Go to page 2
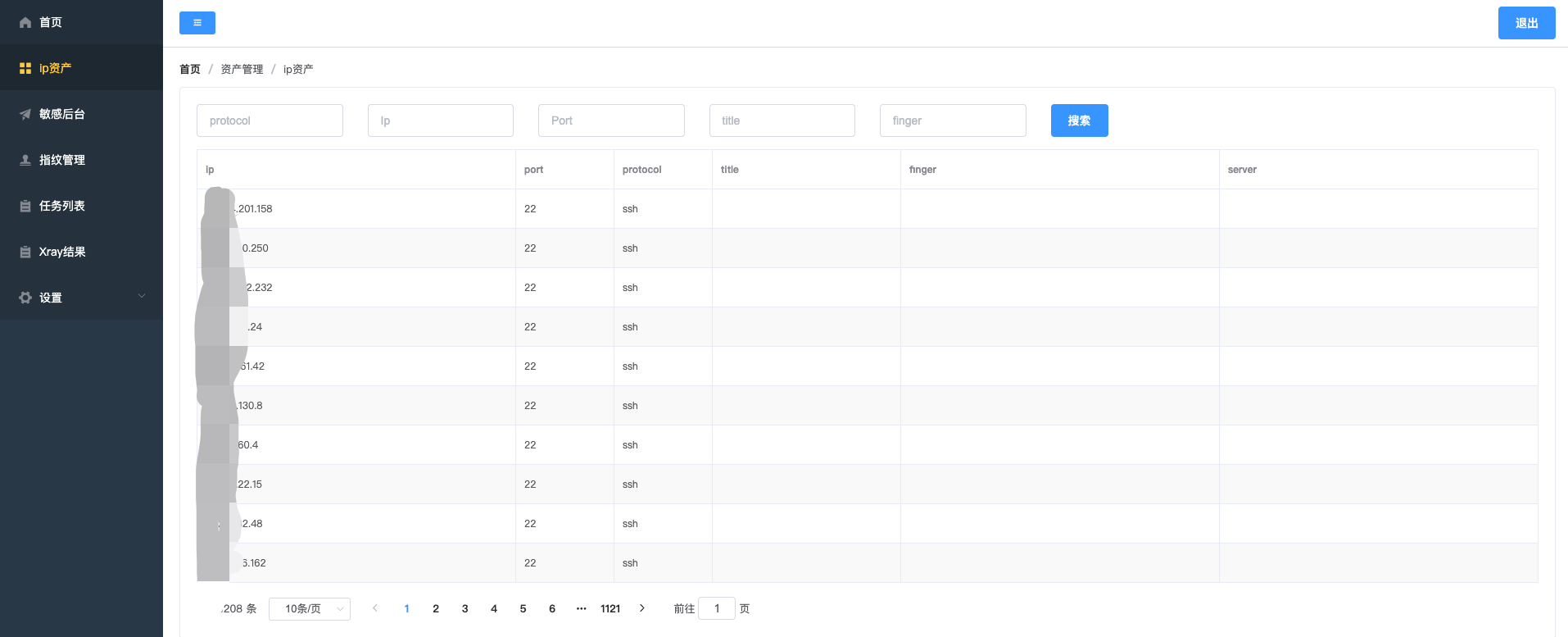This screenshot has height=637, width=1568. (436, 608)
